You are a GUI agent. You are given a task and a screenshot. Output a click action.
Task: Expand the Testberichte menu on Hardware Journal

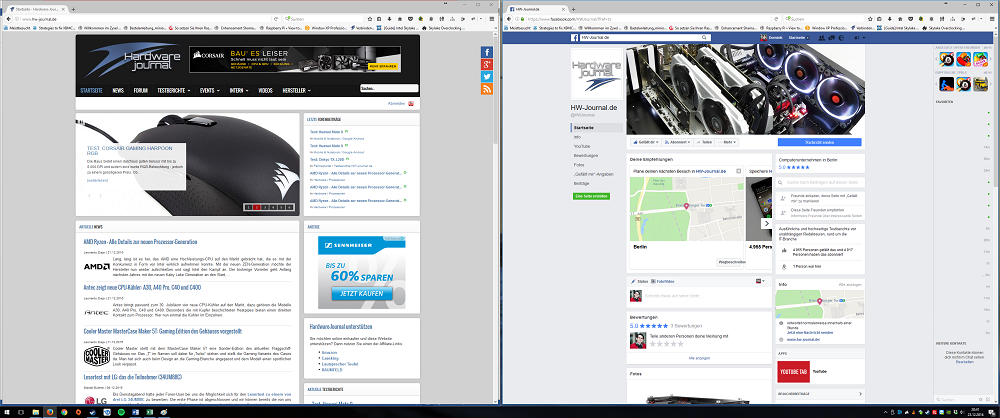(172, 91)
